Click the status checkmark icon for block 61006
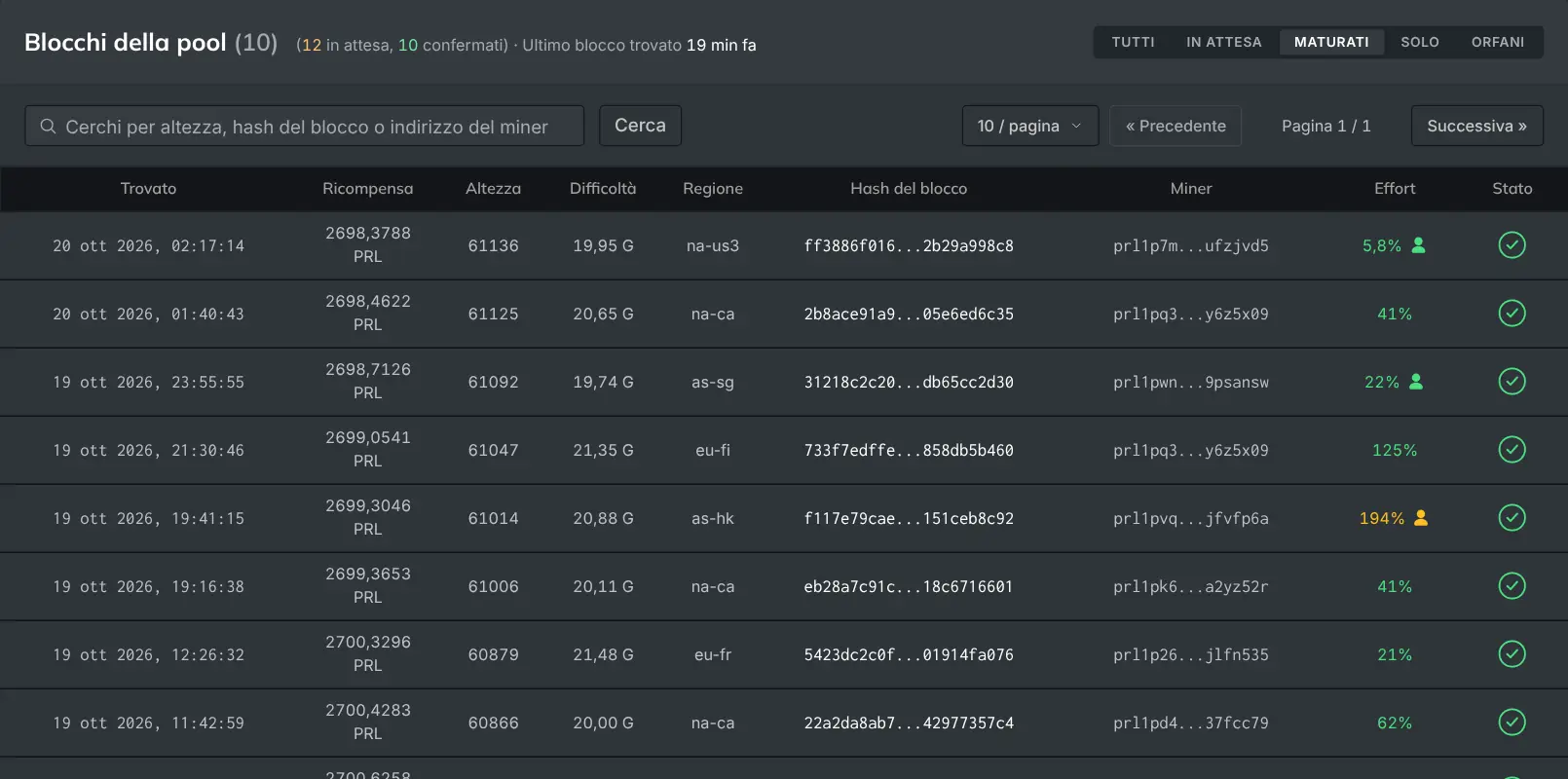The width and height of the screenshot is (1568, 779). pos(1512,586)
